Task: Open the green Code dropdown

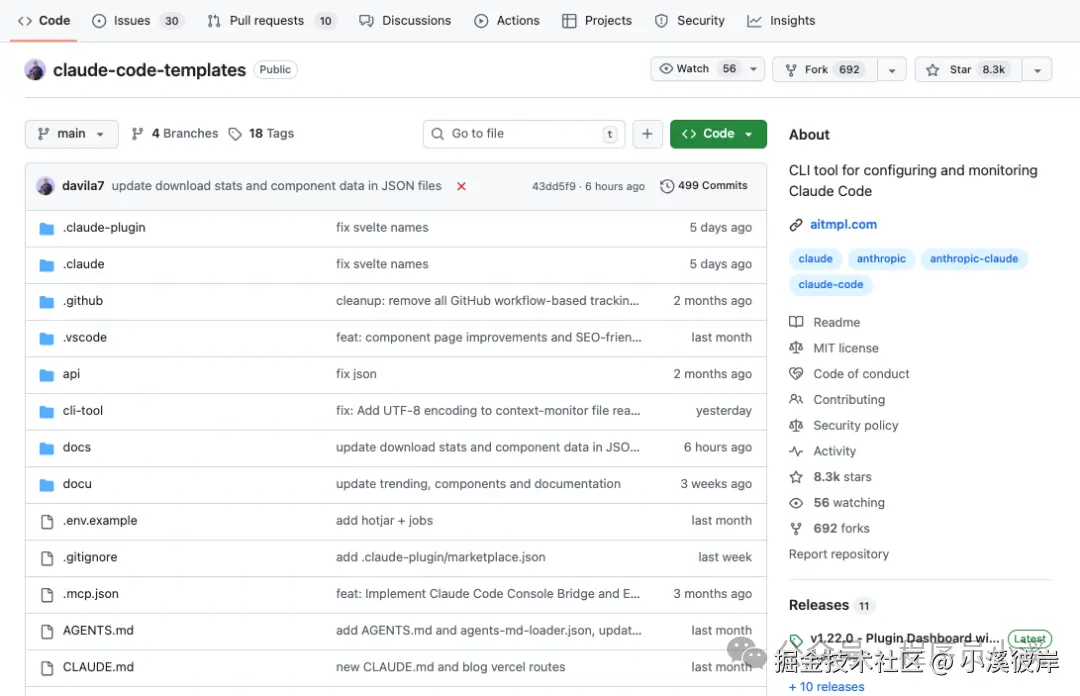Action: (x=718, y=134)
